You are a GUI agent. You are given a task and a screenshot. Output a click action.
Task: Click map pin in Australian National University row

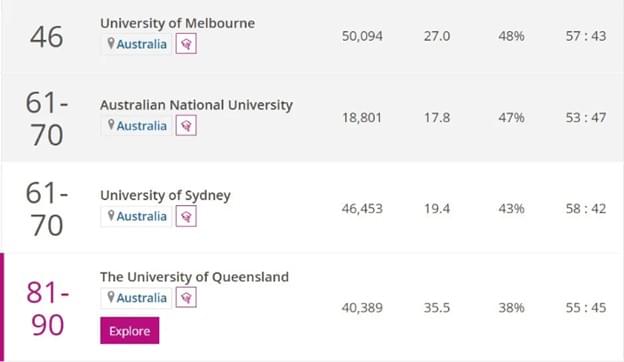[111, 125]
